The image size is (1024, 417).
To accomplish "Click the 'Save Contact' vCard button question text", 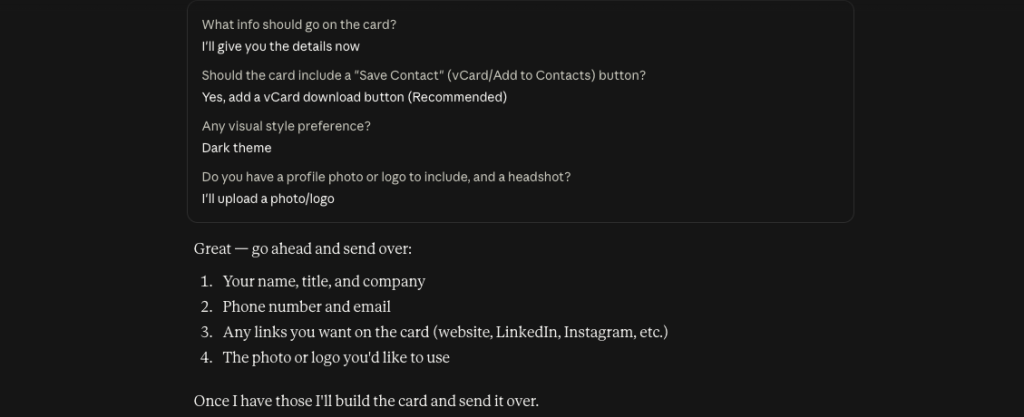I will (x=424, y=76).
